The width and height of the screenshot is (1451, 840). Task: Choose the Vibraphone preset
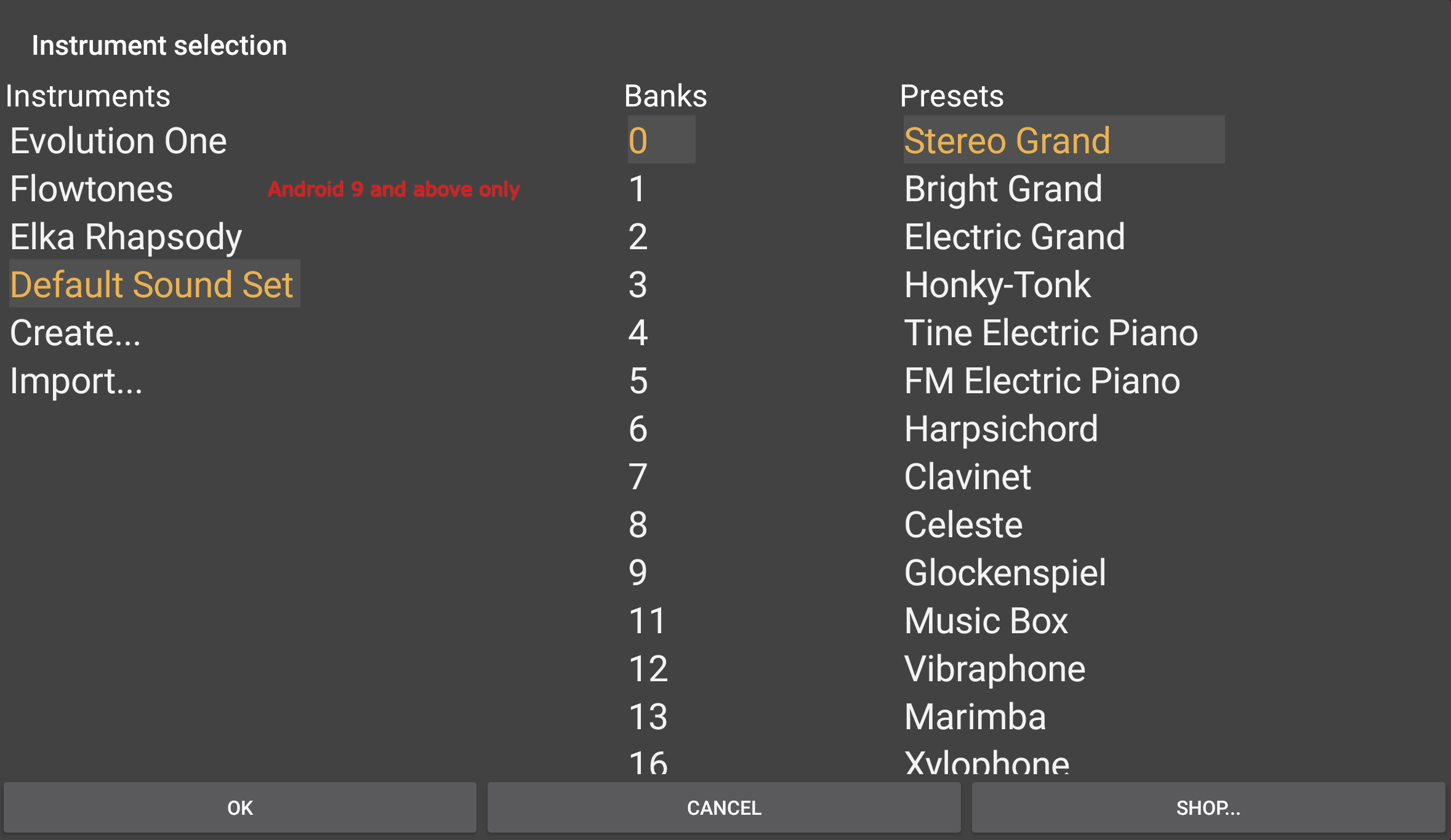[x=994, y=668]
